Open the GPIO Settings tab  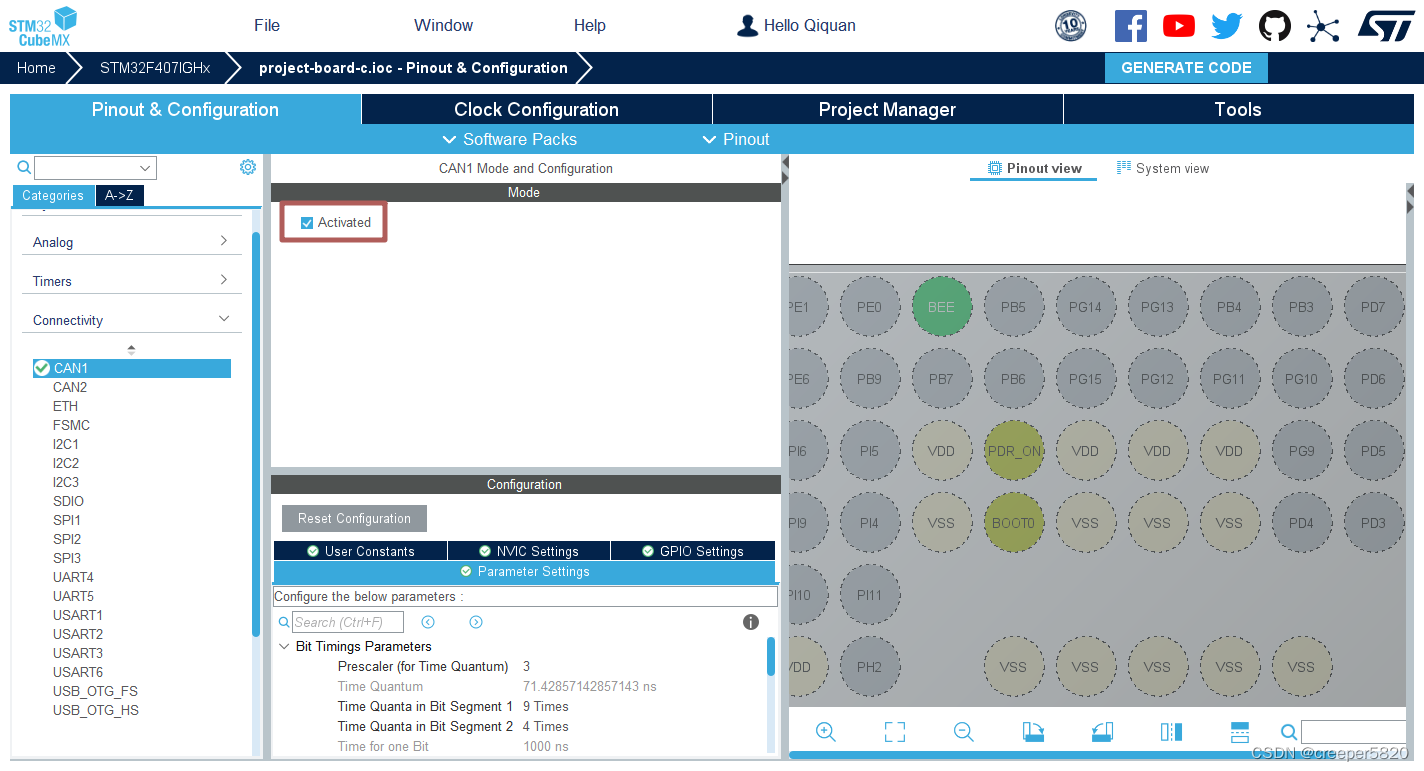692,551
